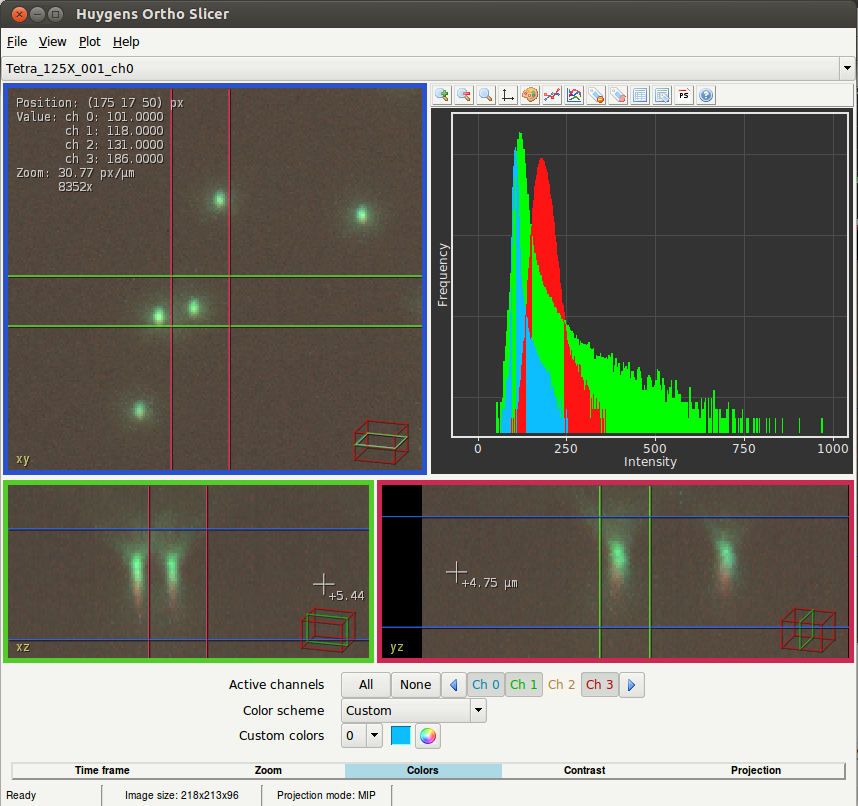The image size is (858, 806).
Task: Open the Plot menu
Action: pyautogui.click(x=90, y=42)
